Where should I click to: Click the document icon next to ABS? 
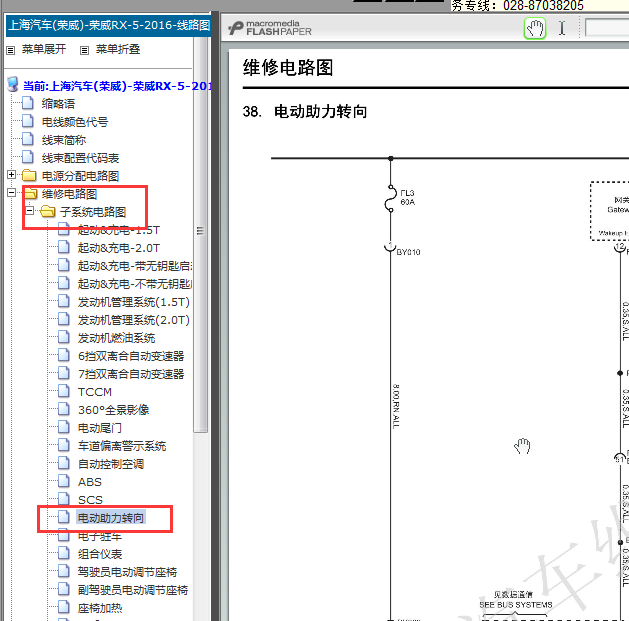tap(64, 481)
